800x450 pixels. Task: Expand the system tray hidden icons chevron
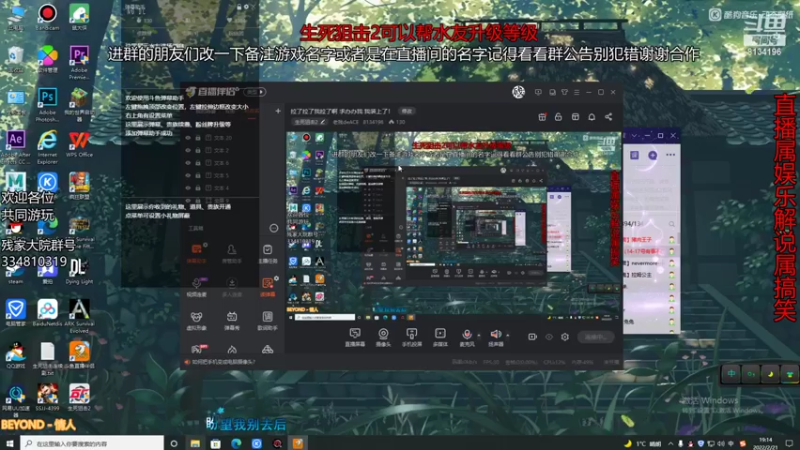coord(670,444)
